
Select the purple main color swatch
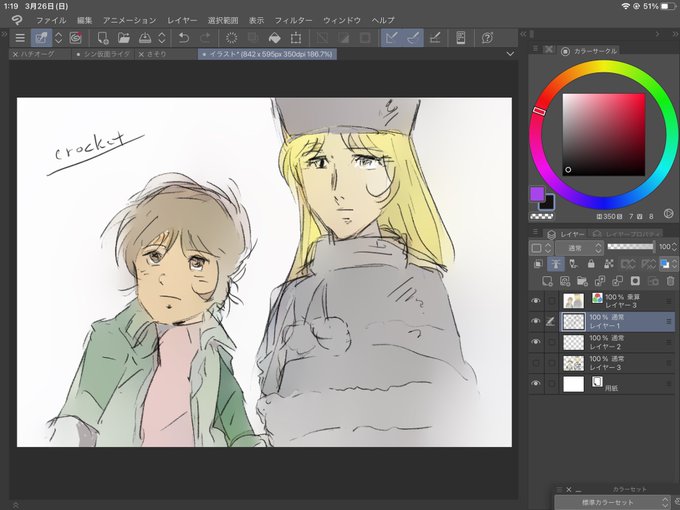(537, 193)
